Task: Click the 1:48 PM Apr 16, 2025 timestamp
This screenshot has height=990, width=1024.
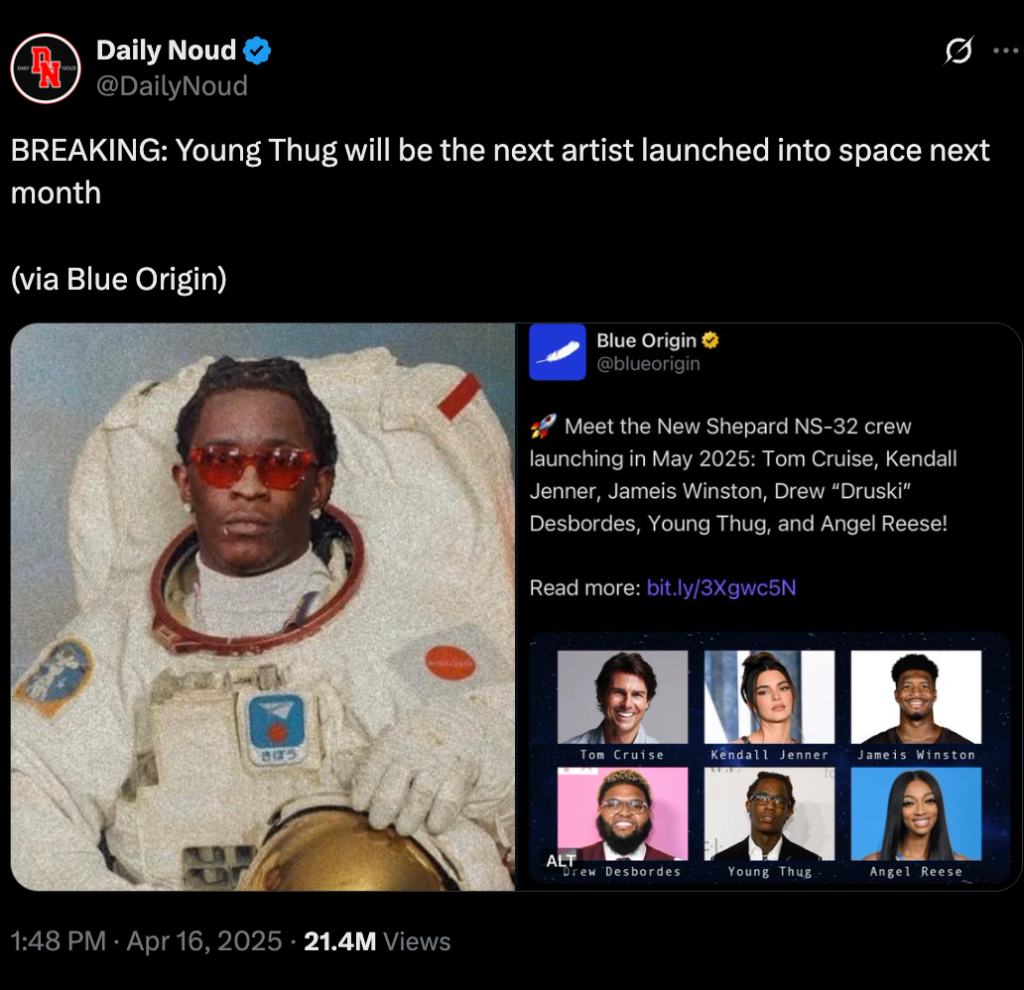Action: coord(146,941)
